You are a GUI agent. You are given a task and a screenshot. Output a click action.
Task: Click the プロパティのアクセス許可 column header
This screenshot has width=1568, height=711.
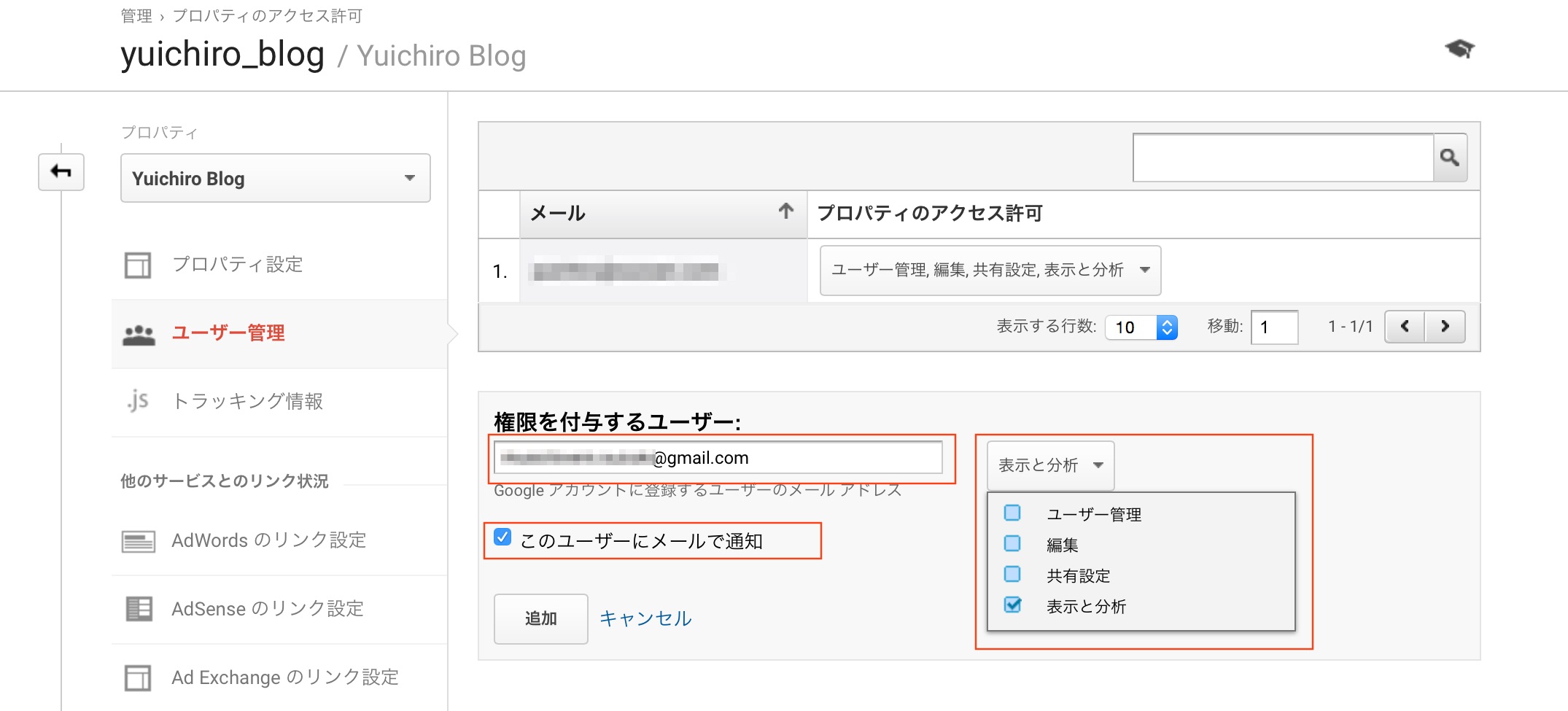pos(930,213)
